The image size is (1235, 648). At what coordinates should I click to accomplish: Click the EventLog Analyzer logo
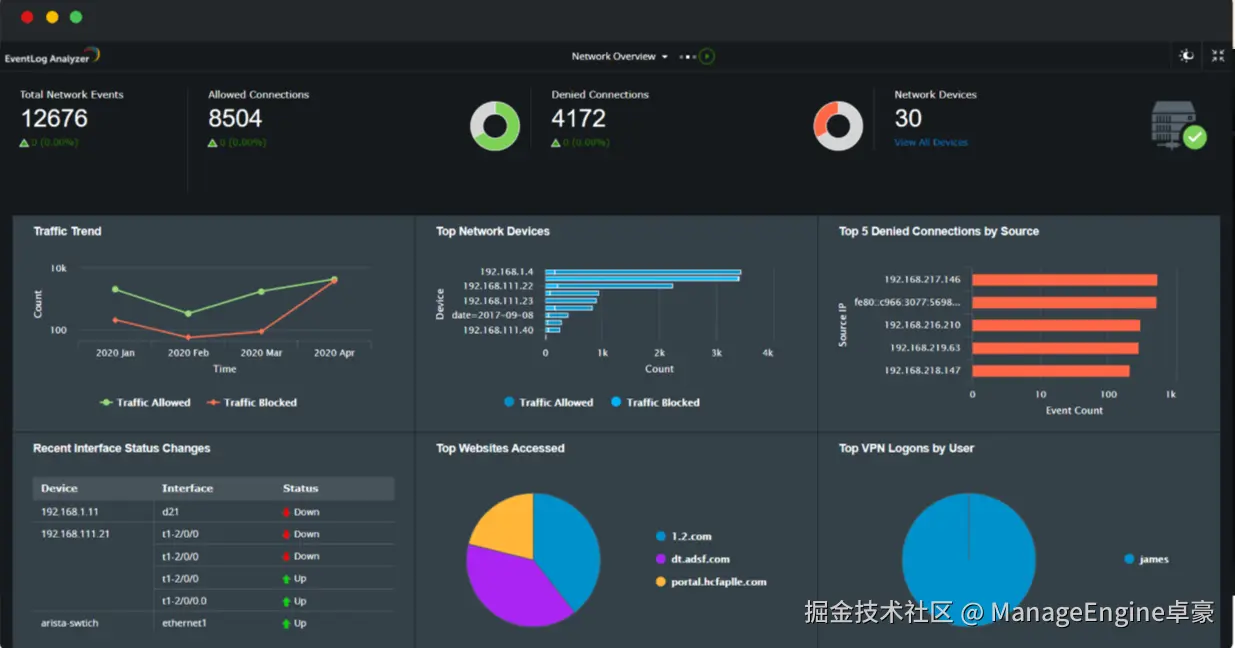tap(52, 57)
